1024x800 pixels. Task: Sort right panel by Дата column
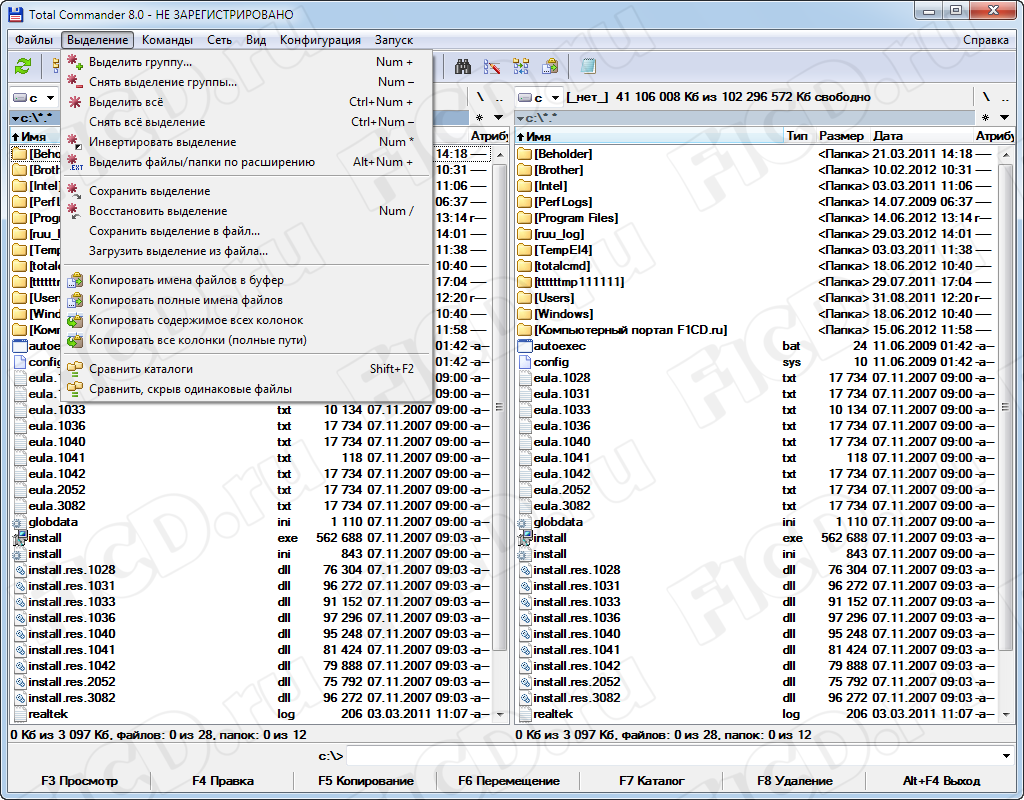pos(921,136)
